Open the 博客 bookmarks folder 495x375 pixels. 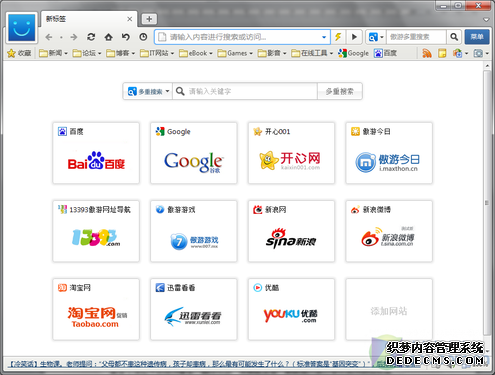(120, 53)
